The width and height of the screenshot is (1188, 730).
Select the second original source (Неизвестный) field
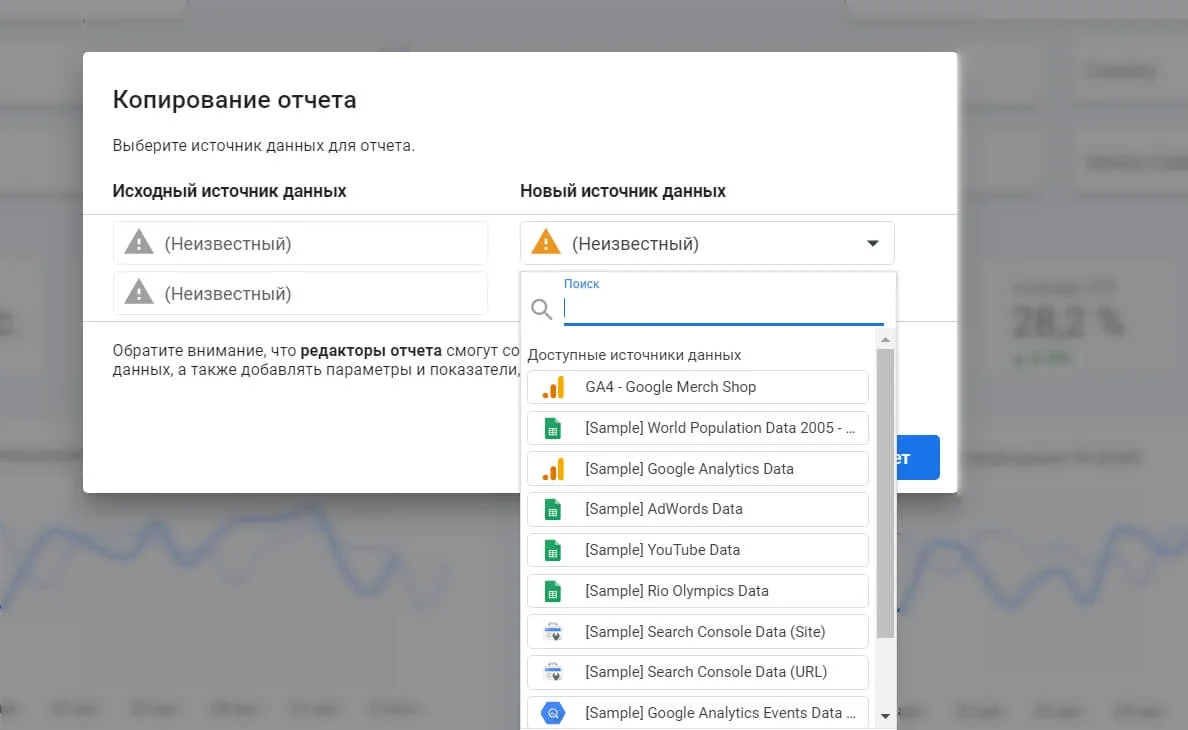300,293
